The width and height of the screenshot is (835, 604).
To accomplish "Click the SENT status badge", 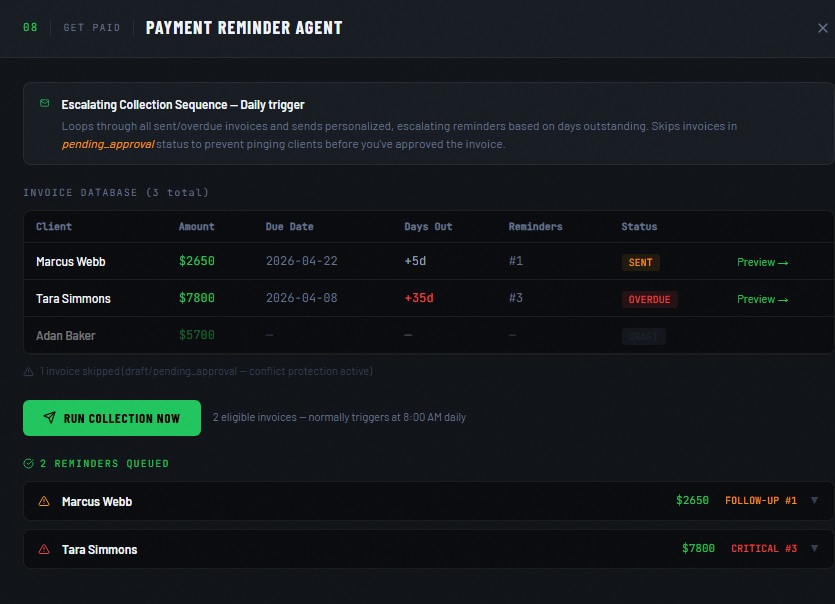I will click(x=640, y=262).
